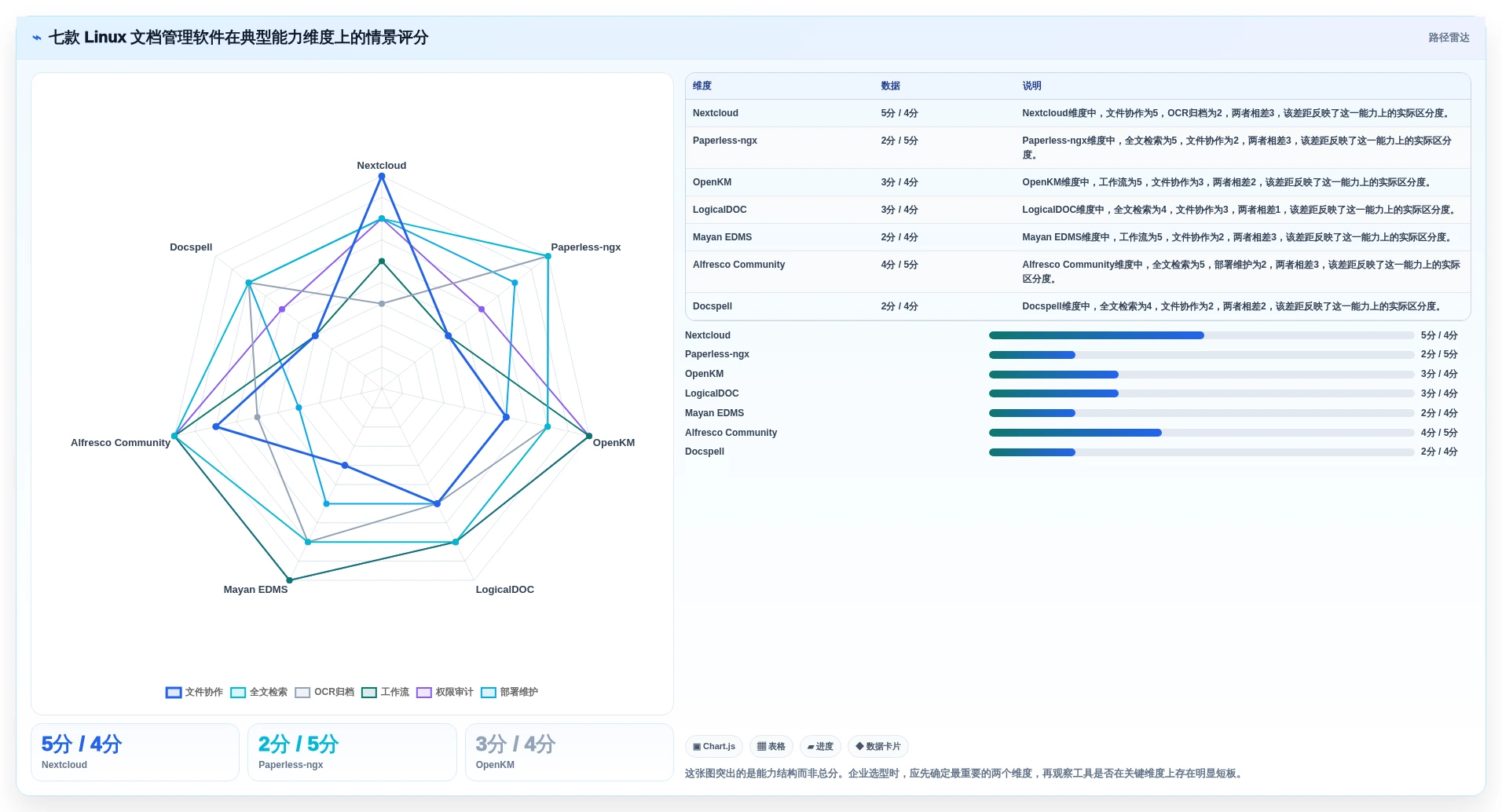This screenshot has height=812, width=1502.
Task: Toggle the 部署维护 legend series
Action: click(x=509, y=692)
